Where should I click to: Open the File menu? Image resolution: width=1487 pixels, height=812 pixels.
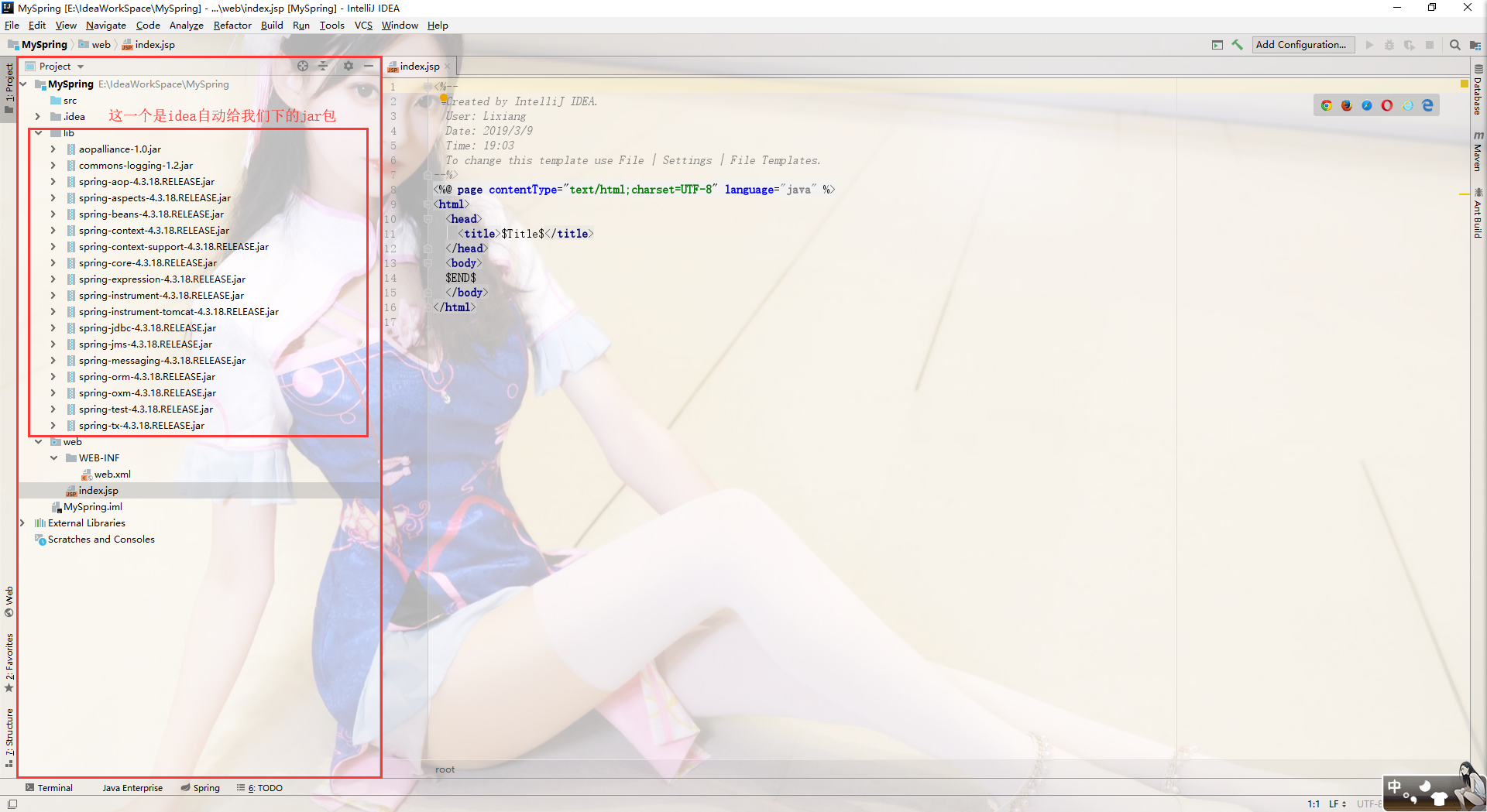coord(12,26)
